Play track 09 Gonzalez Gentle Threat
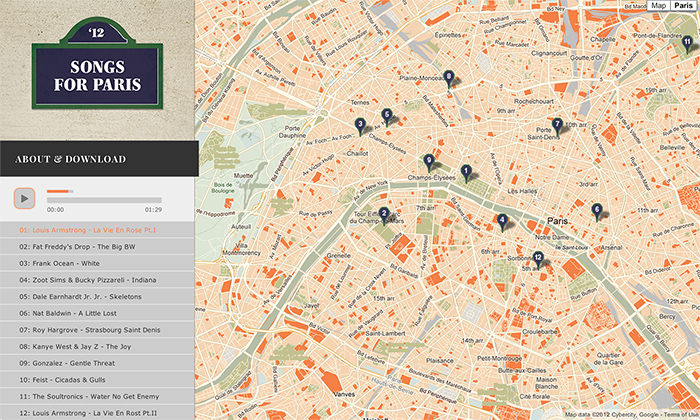This screenshot has height=420, width=700. pos(97,363)
